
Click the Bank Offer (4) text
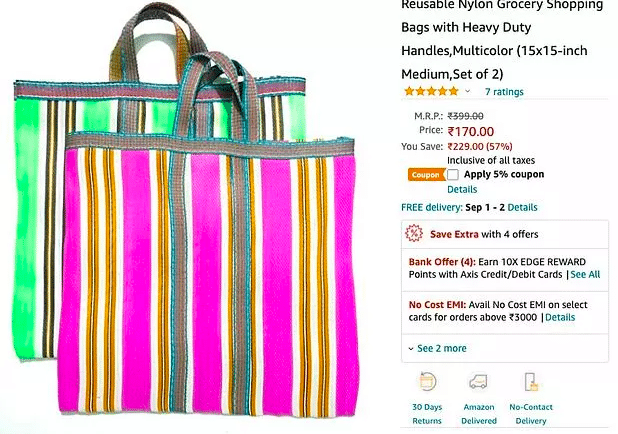point(442,262)
